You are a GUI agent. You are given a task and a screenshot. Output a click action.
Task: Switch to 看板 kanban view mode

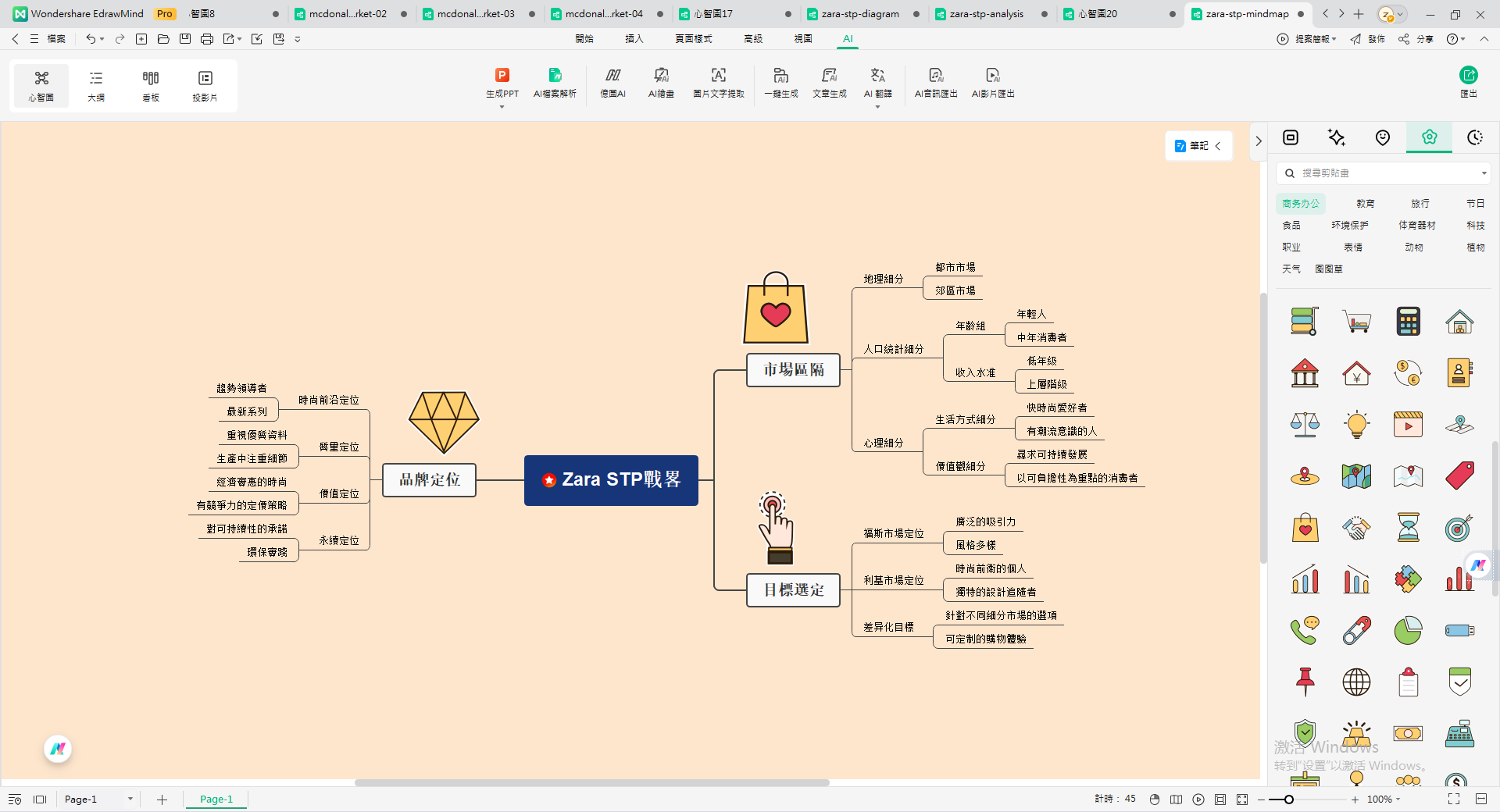[x=151, y=85]
